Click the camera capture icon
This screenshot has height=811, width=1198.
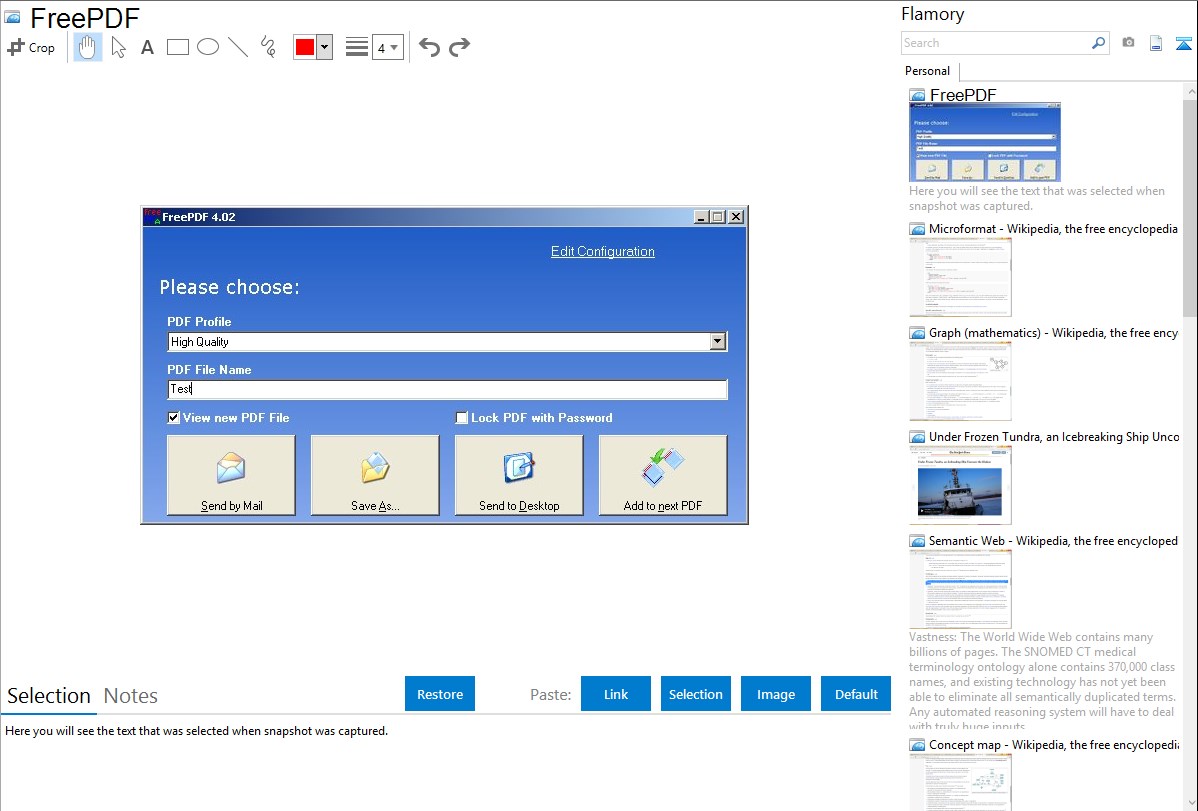point(1128,43)
